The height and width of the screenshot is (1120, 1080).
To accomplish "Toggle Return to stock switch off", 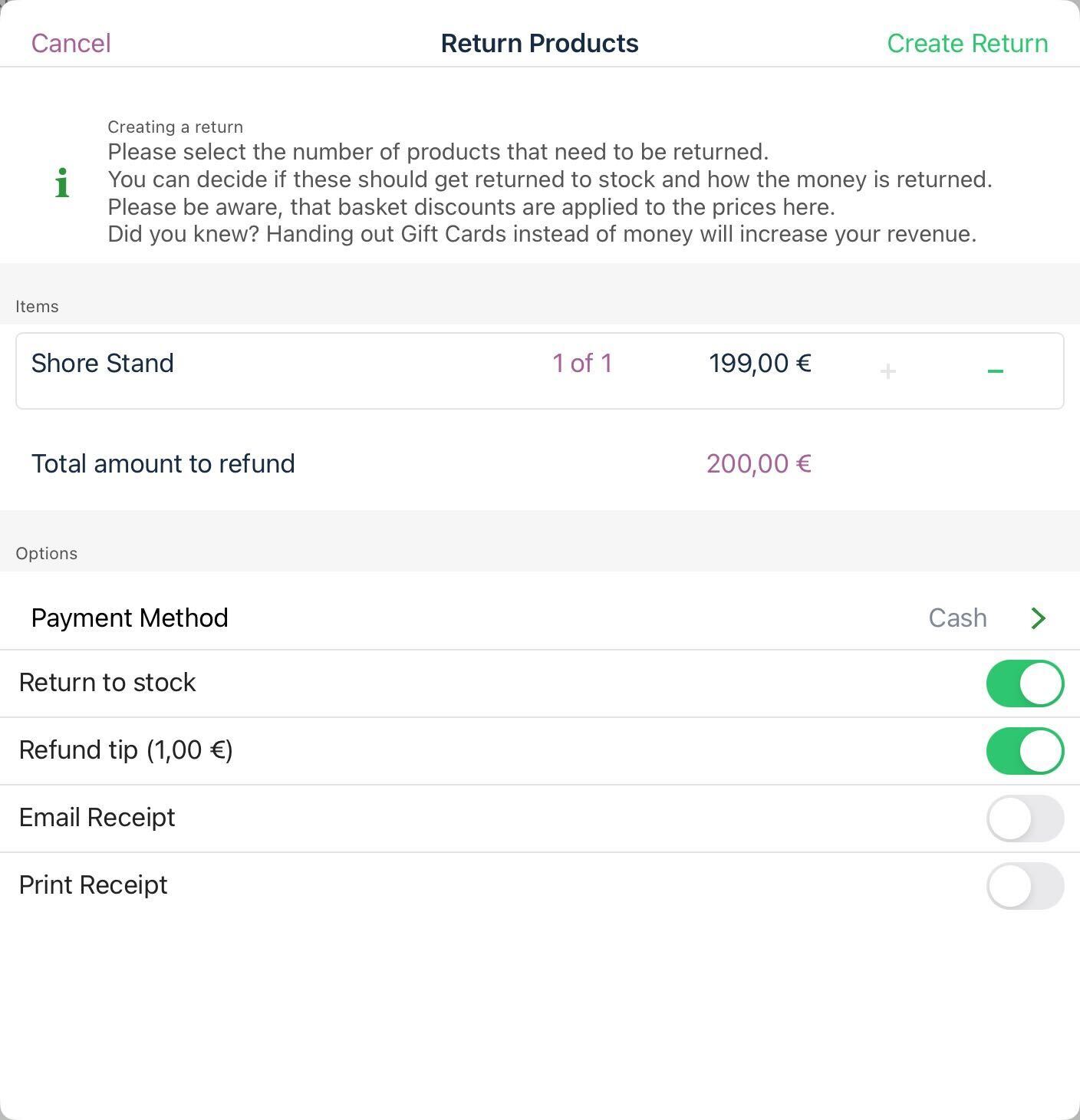I will tap(1025, 684).
